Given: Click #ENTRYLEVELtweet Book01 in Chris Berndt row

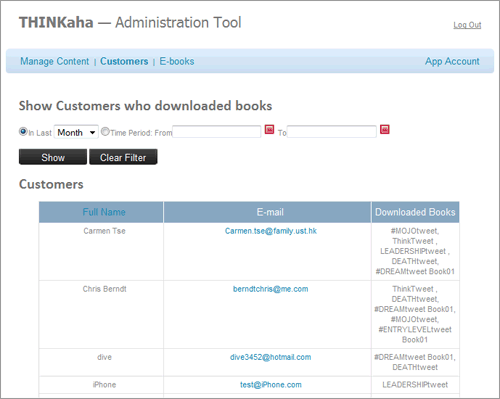Looking at the screenshot, I should click(415, 335).
